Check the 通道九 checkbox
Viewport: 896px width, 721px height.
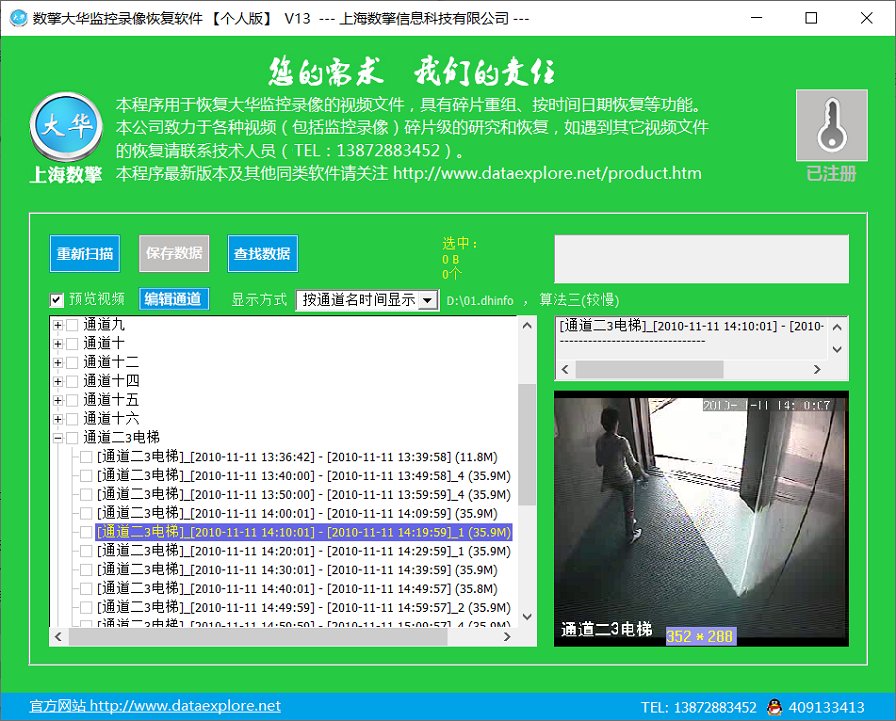pyautogui.click(x=72, y=325)
